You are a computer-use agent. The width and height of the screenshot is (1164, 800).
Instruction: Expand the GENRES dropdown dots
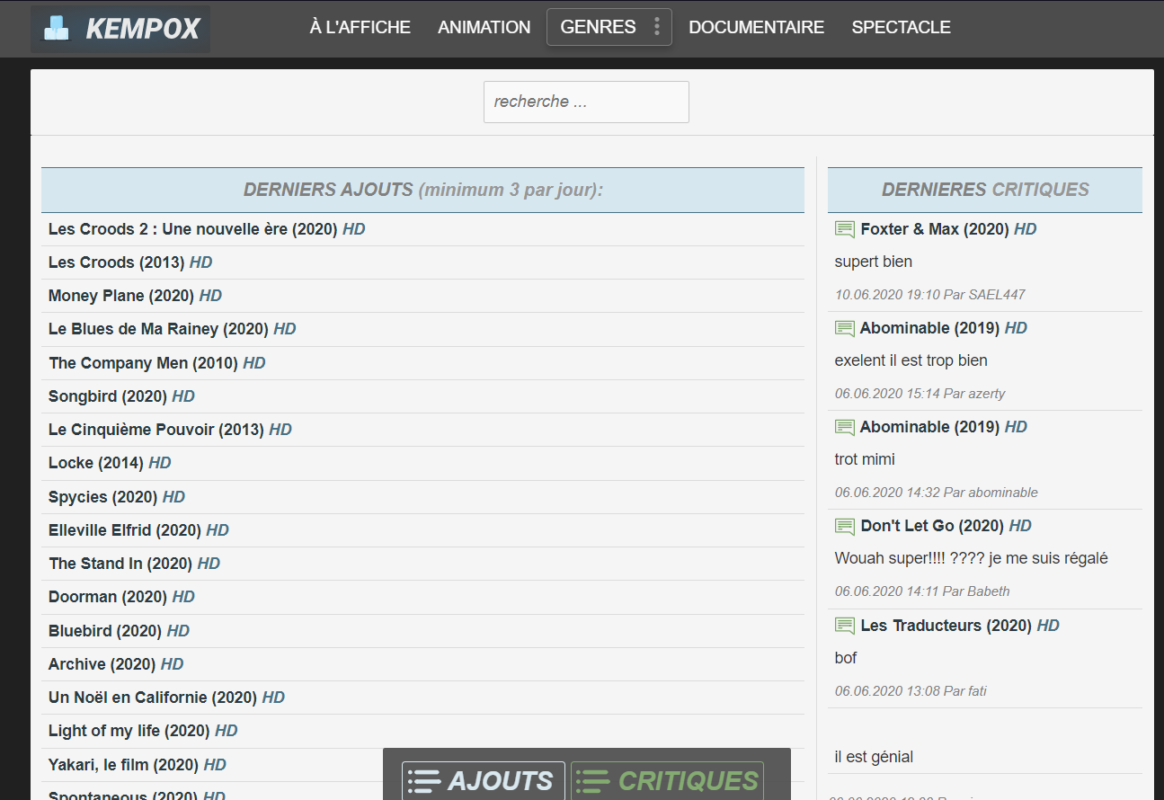pos(657,27)
